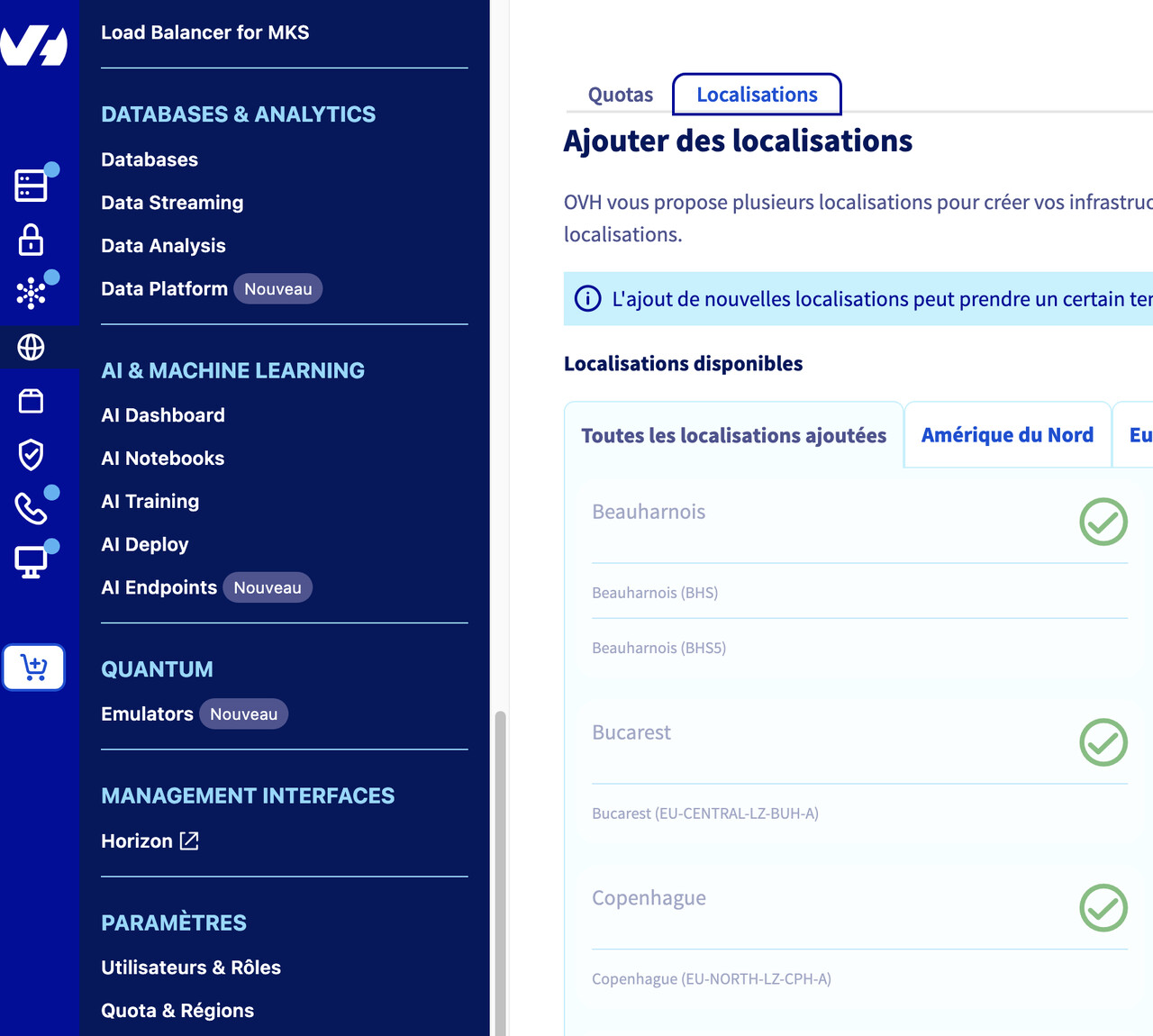Show Toutes les localisations ajoutées tab
The image size is (1153, 1036).
coord(733,436)
